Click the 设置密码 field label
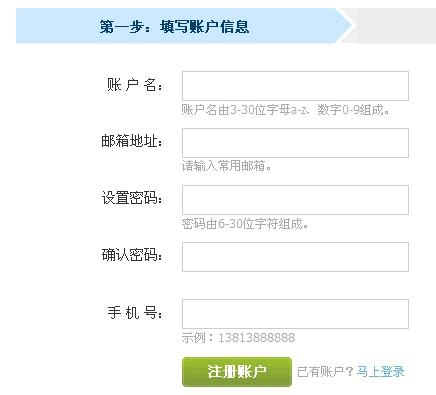The width and height of the screenshot is (436, 395). coord(132,198)
